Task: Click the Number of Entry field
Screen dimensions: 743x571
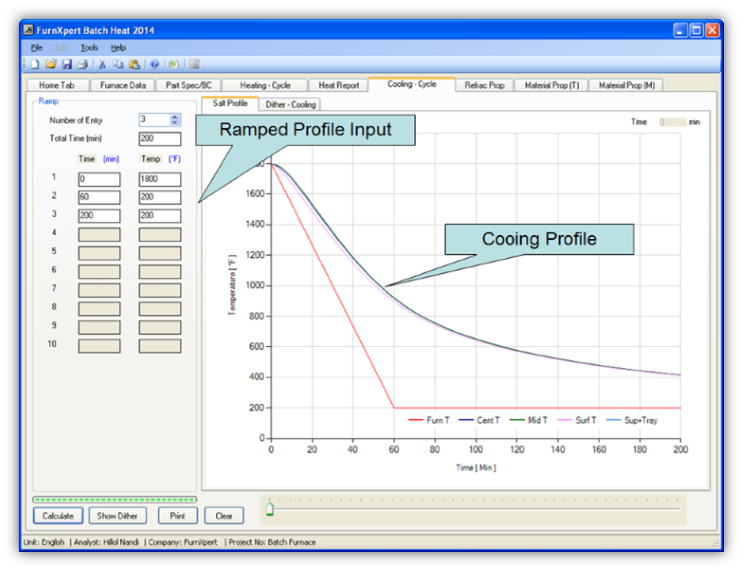Action: (154, 119)
